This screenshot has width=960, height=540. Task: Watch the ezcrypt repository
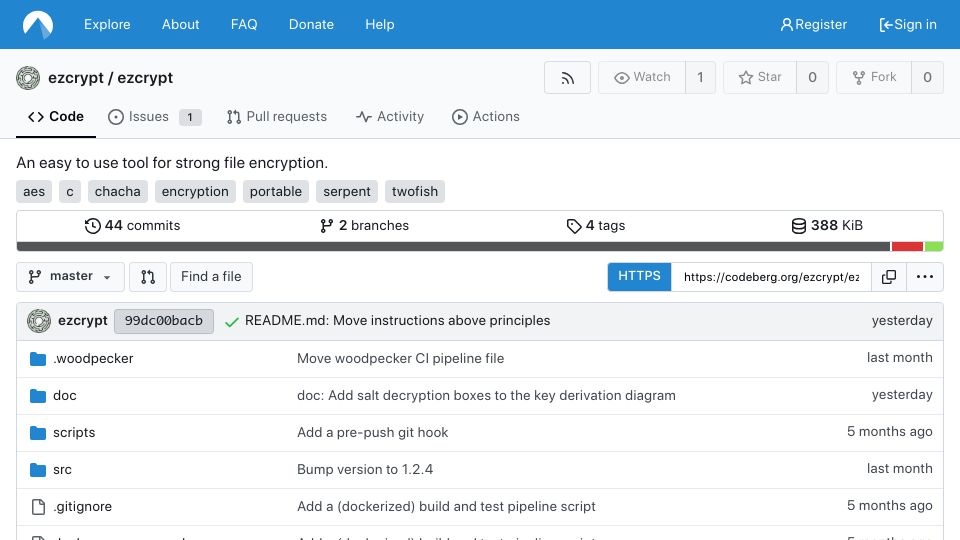pos(642,78)
